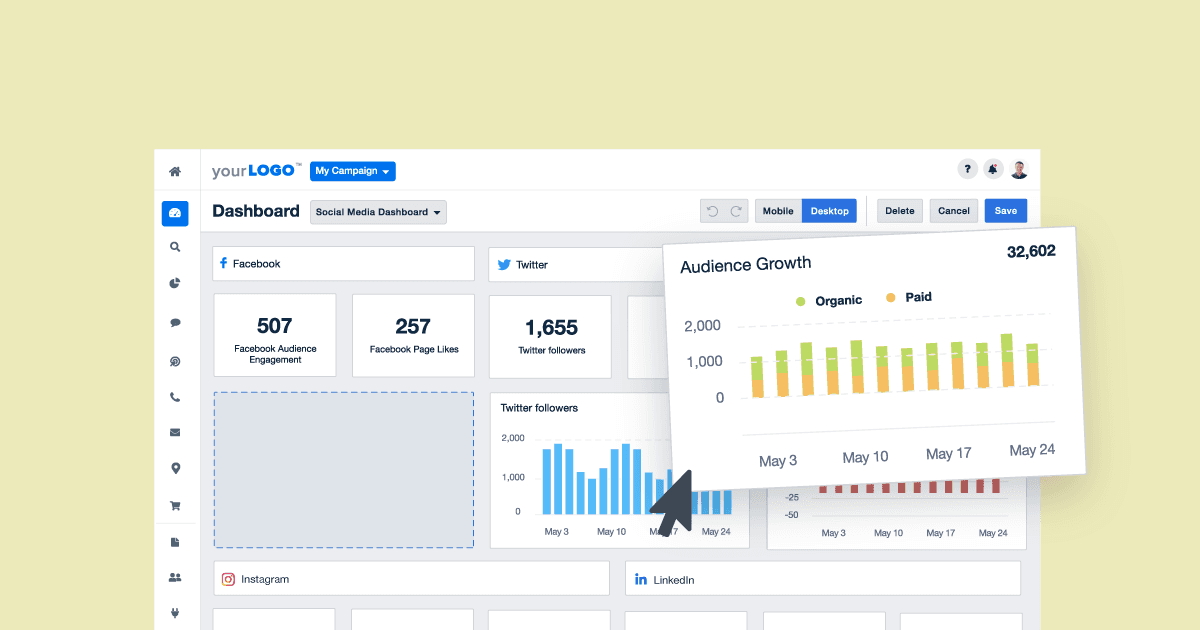The image size is (1200, 630).
Task: Select the location pin icon in the sidebar
Action: click(175, 468)
